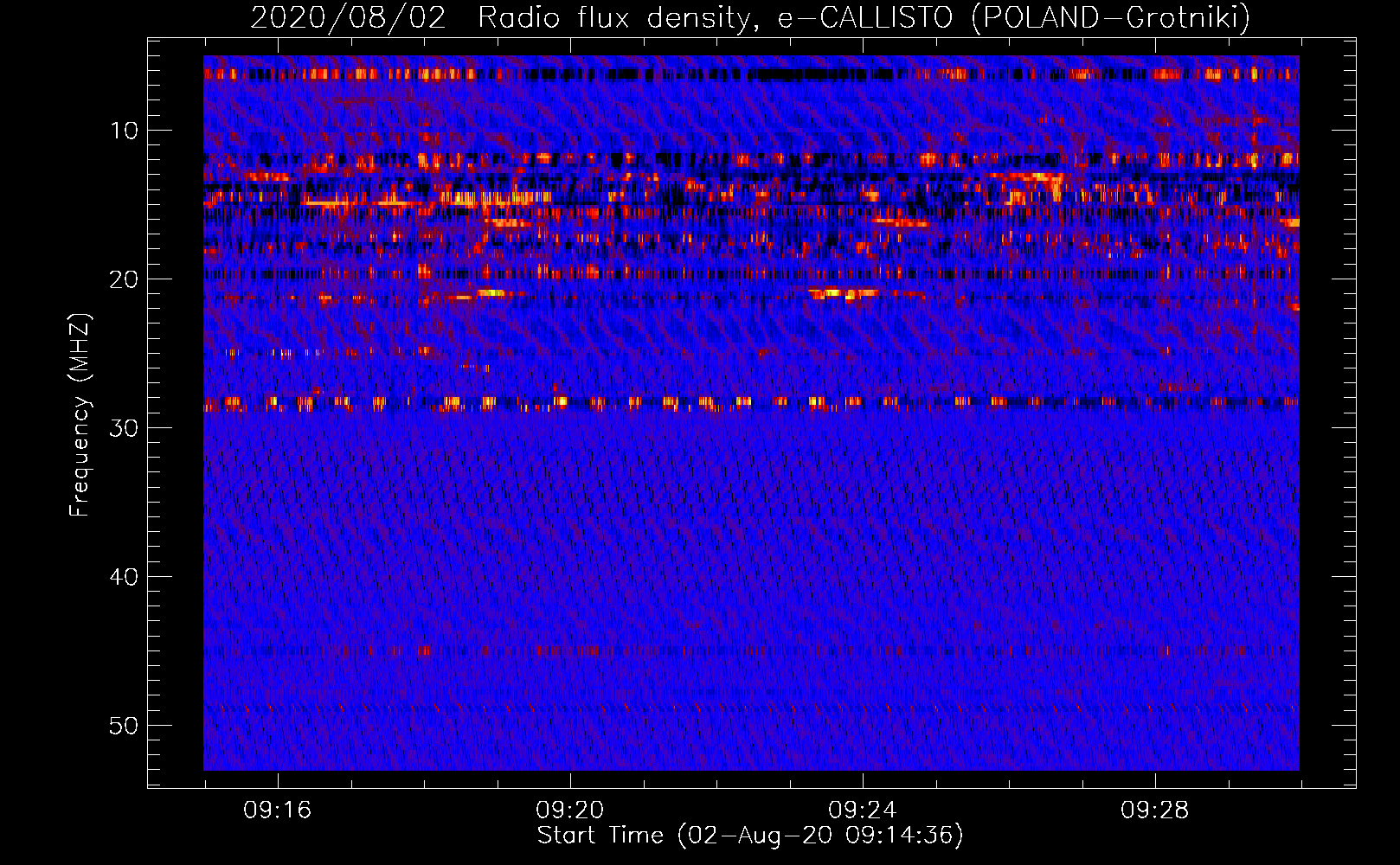Click the frequency tick label '50'
Viewport: 1400px width, 865px height.
click(x=125, y=726)
